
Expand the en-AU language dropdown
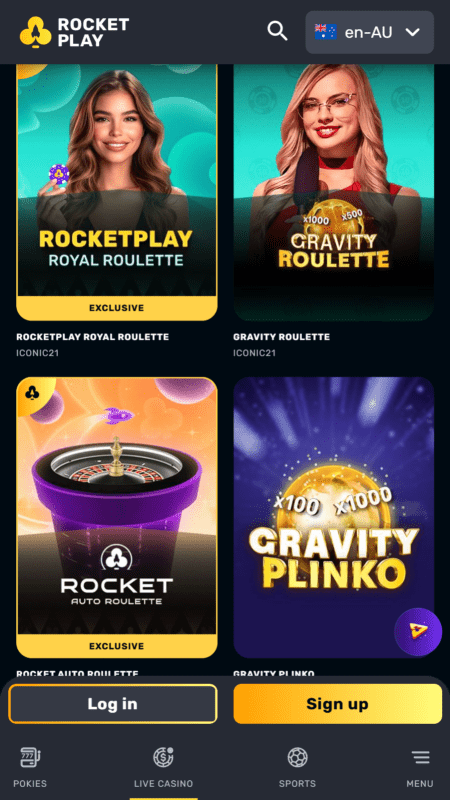coord(369,32)
